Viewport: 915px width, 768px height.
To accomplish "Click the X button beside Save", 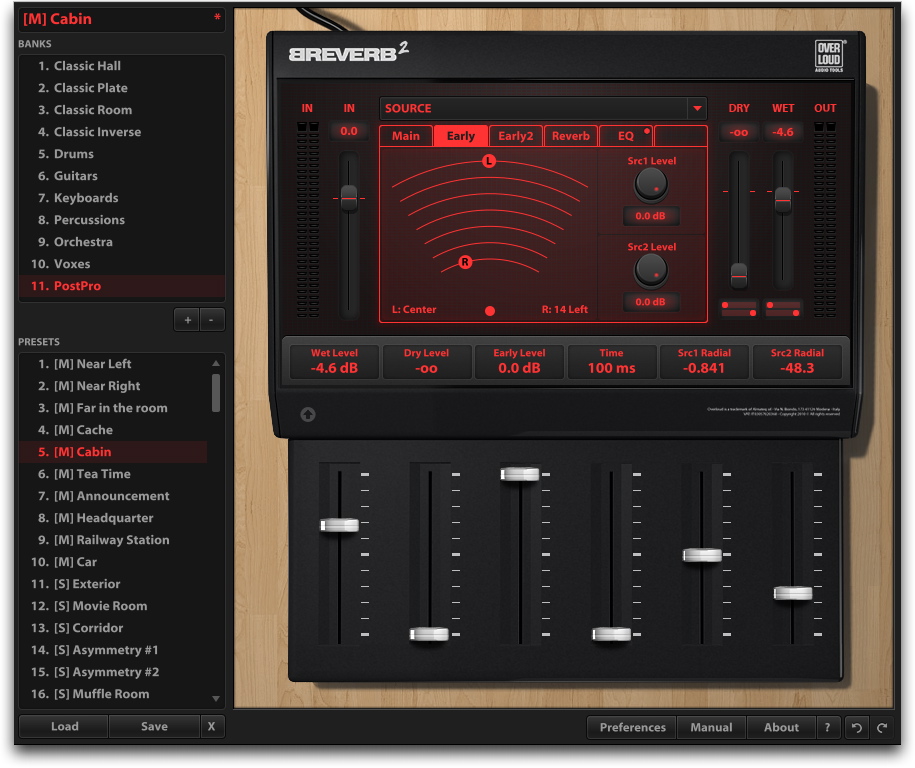I will [211, 727].
